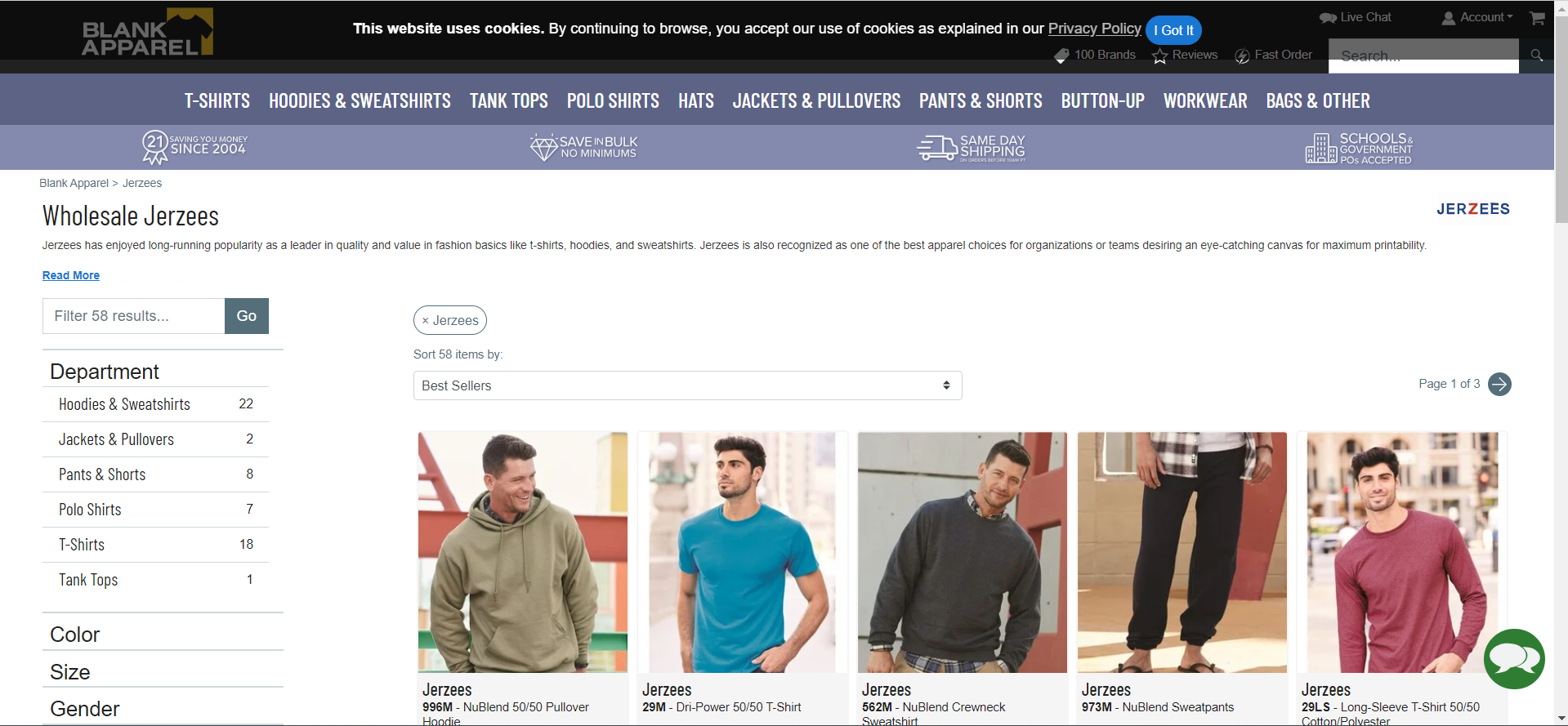Open the Polo Shirts menu

(x=613, y=100)
